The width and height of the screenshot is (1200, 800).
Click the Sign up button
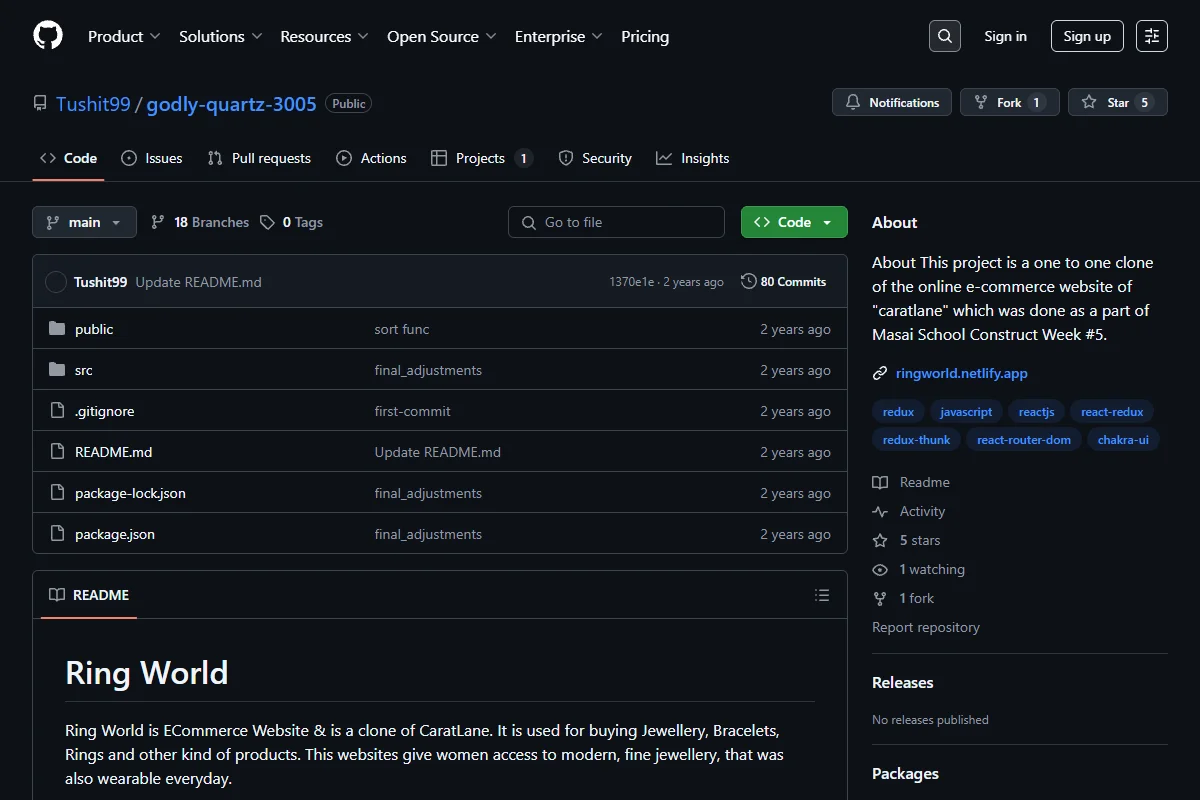1087,36
